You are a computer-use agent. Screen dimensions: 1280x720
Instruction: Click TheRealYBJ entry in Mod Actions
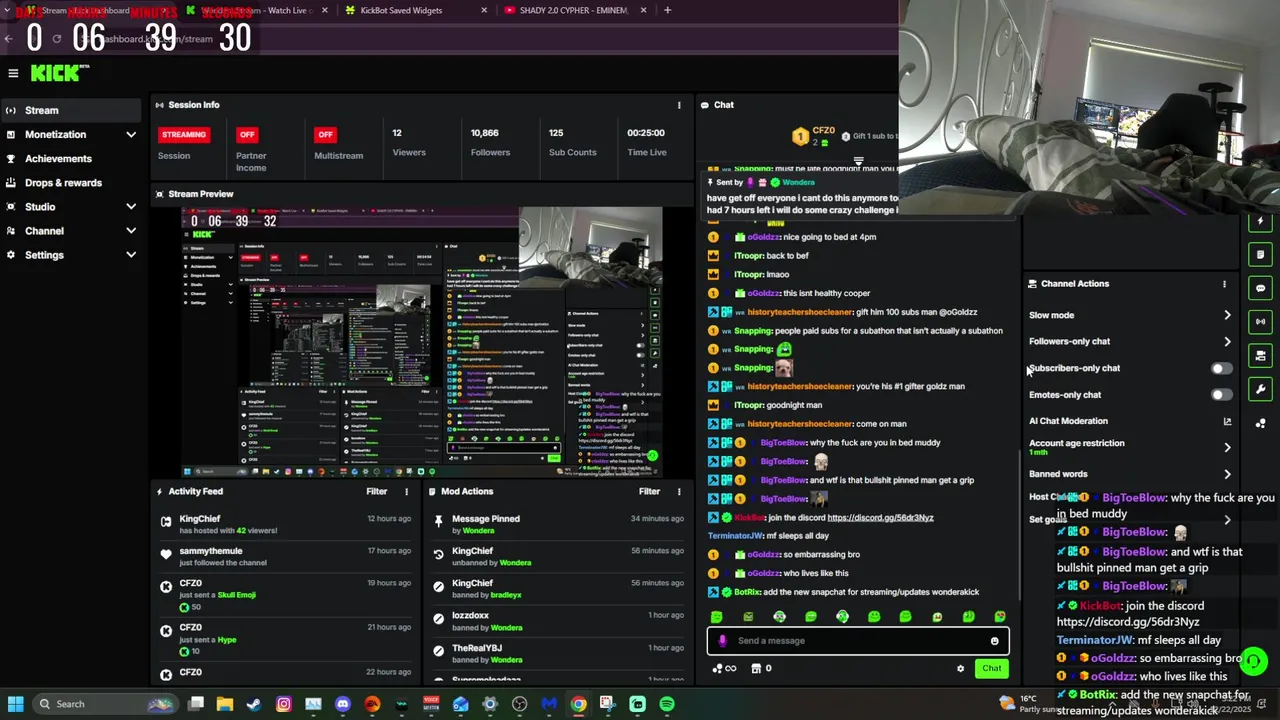point(477,648)
